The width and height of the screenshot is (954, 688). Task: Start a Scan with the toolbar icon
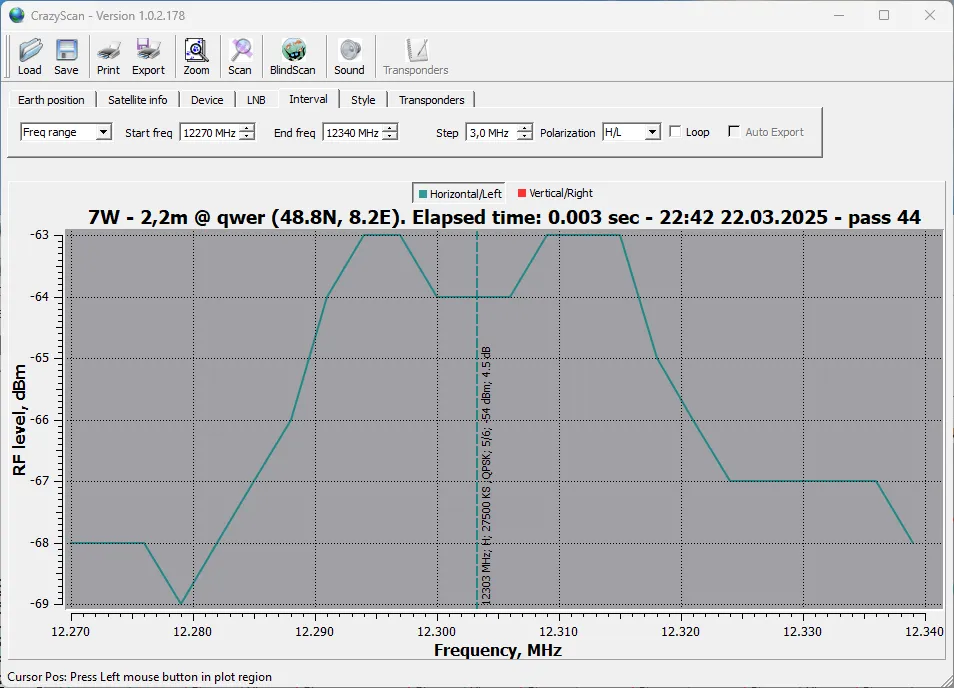240,56
